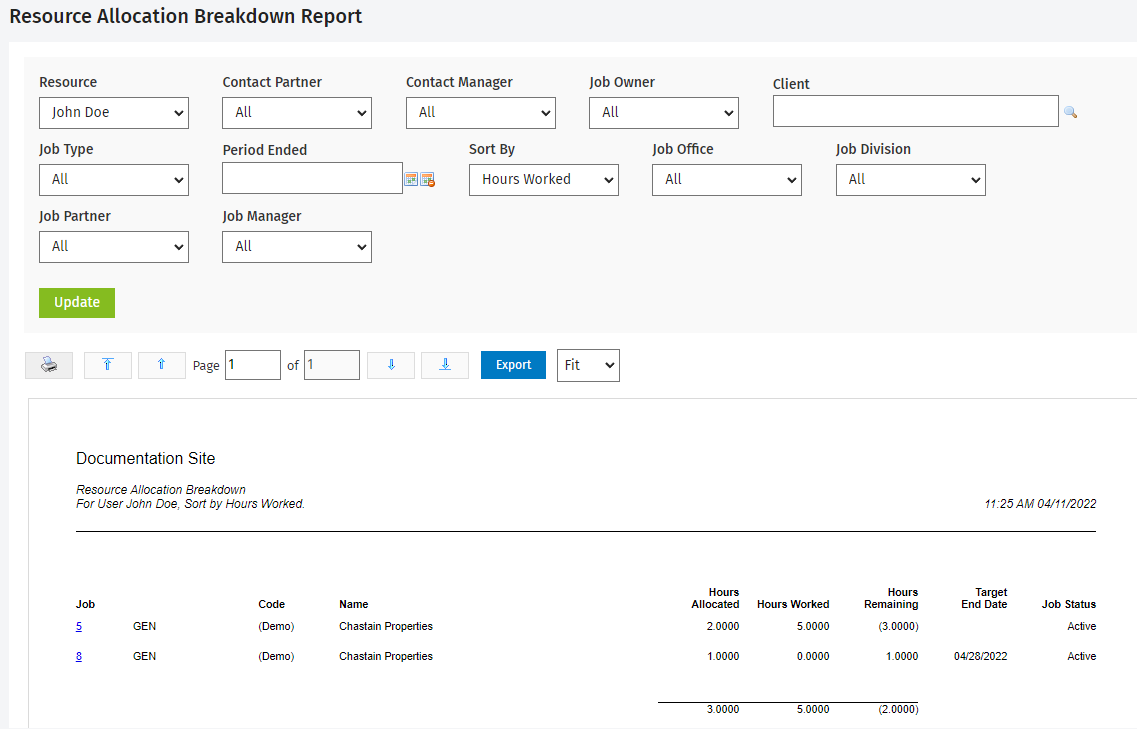The image size is (1137, 729).
Task: Click the total Hours Remaining (2.0000)
Action: pos(898,709)
